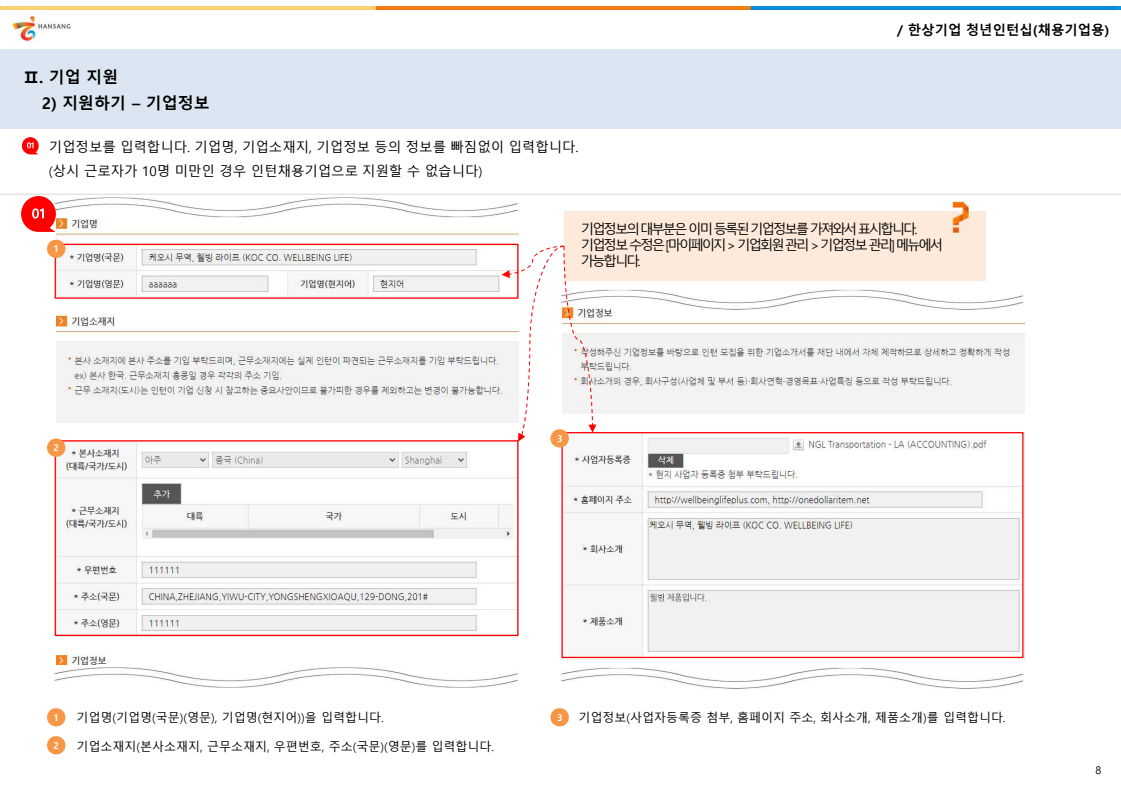Click the download icon beside the PDF file
The height and width of the screenshot is (793, 1121).
798,445
